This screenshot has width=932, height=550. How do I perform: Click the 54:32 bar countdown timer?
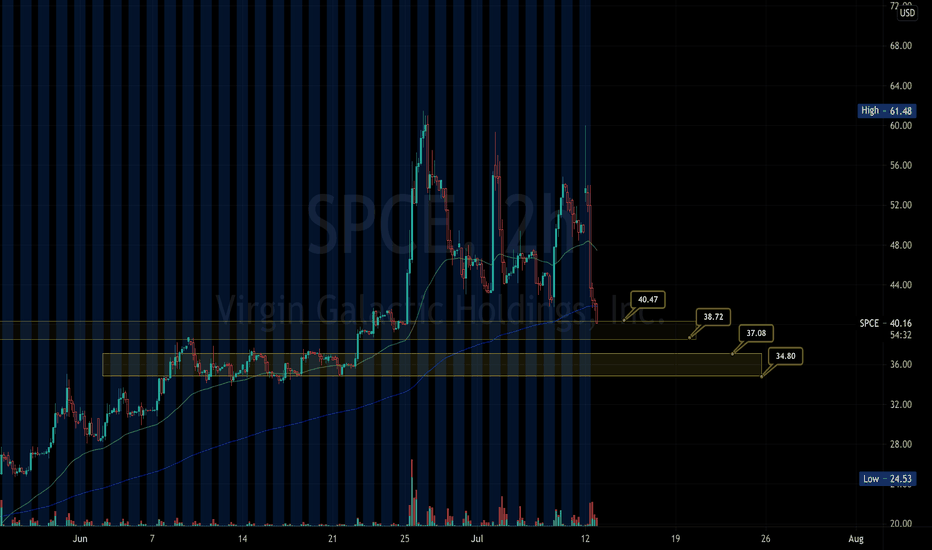900,335
